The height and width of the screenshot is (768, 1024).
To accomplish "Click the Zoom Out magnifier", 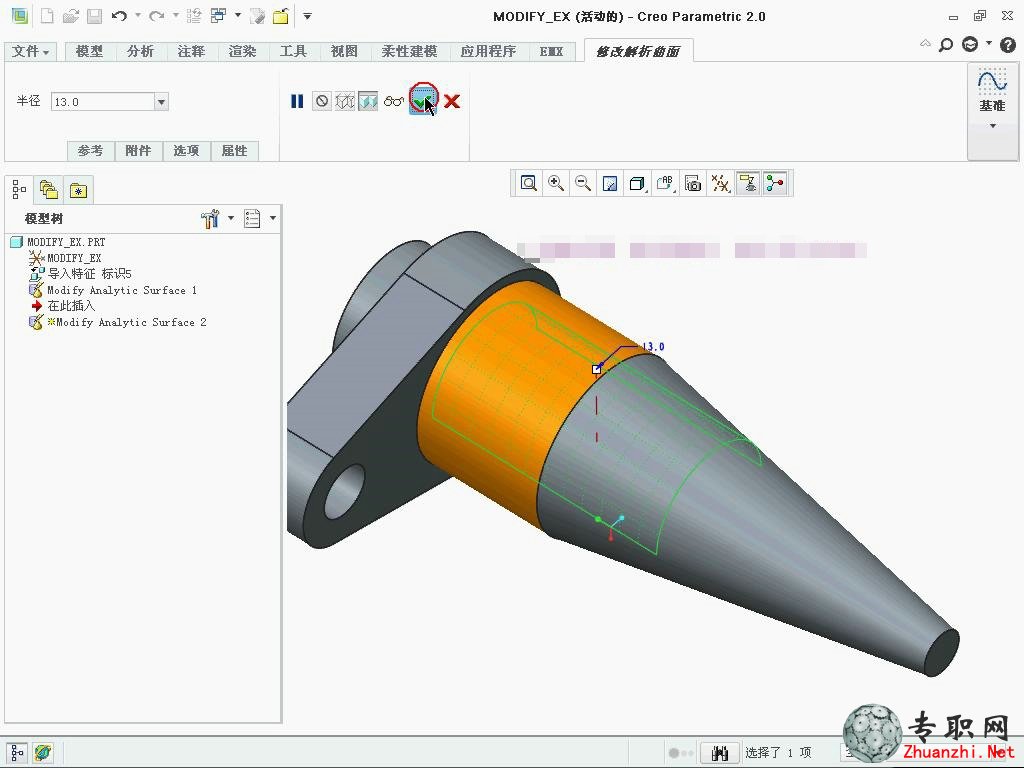I will pyautogui.click(x=583, y=184).
